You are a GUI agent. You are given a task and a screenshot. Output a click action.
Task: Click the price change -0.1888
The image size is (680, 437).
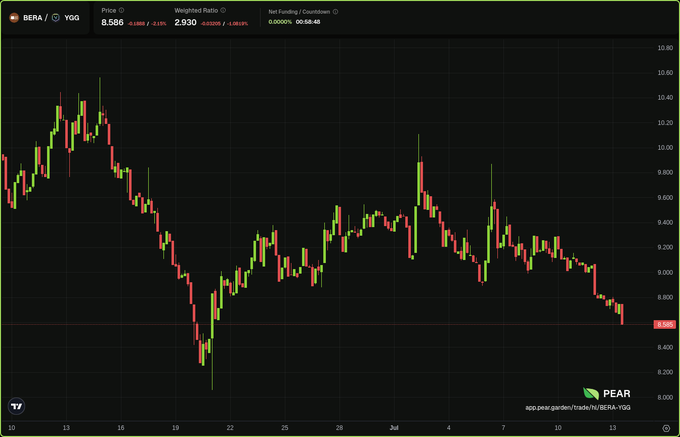(136, 24)
